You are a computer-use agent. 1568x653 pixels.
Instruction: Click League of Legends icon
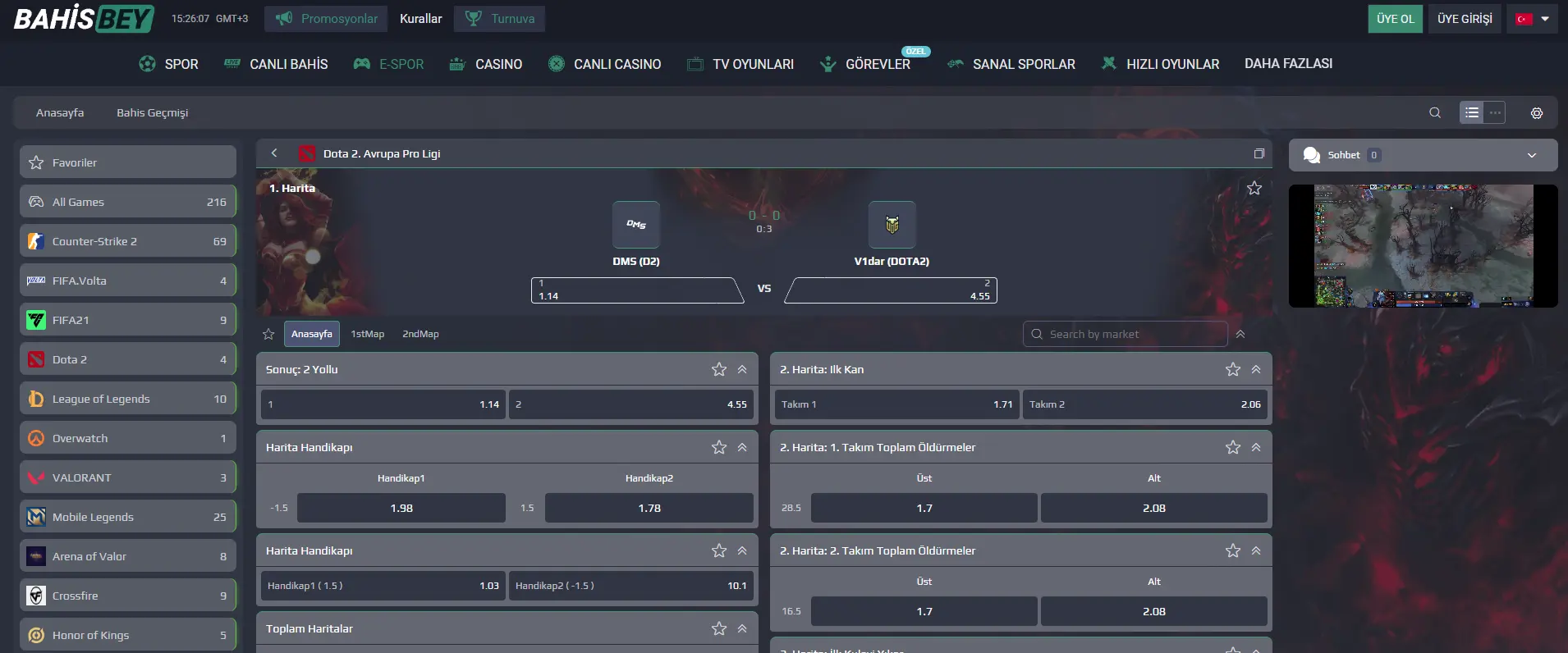(36, 399)
